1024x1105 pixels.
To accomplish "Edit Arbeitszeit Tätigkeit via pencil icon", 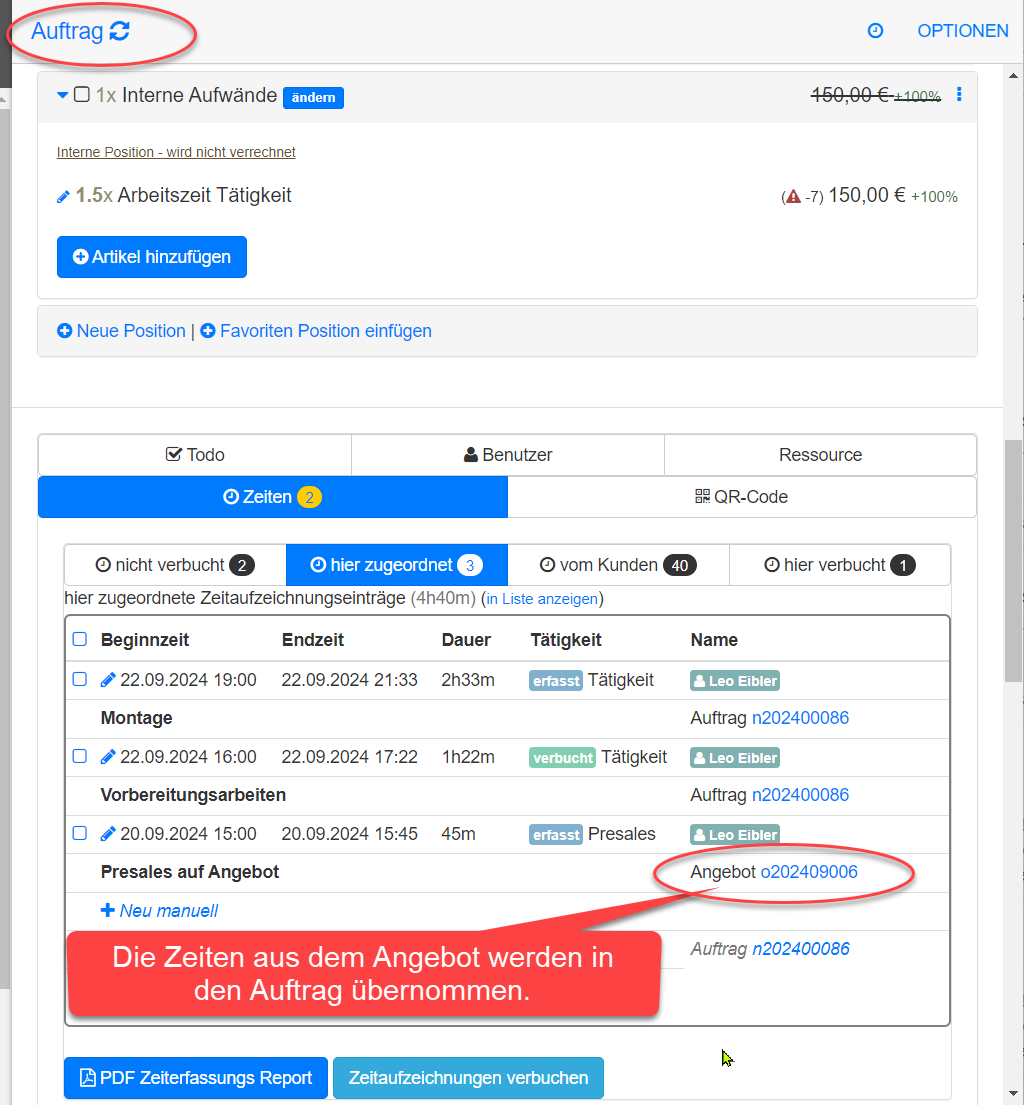I will pos(63,197).
